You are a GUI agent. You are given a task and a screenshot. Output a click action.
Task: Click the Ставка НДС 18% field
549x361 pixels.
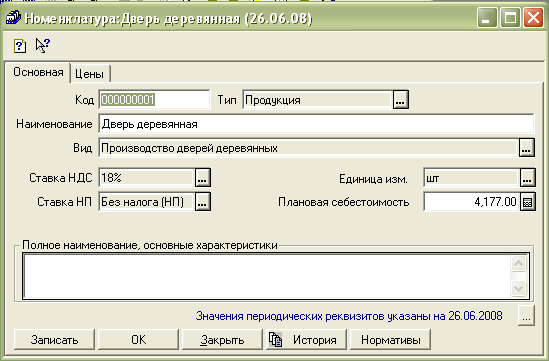[x=146, y=178]
